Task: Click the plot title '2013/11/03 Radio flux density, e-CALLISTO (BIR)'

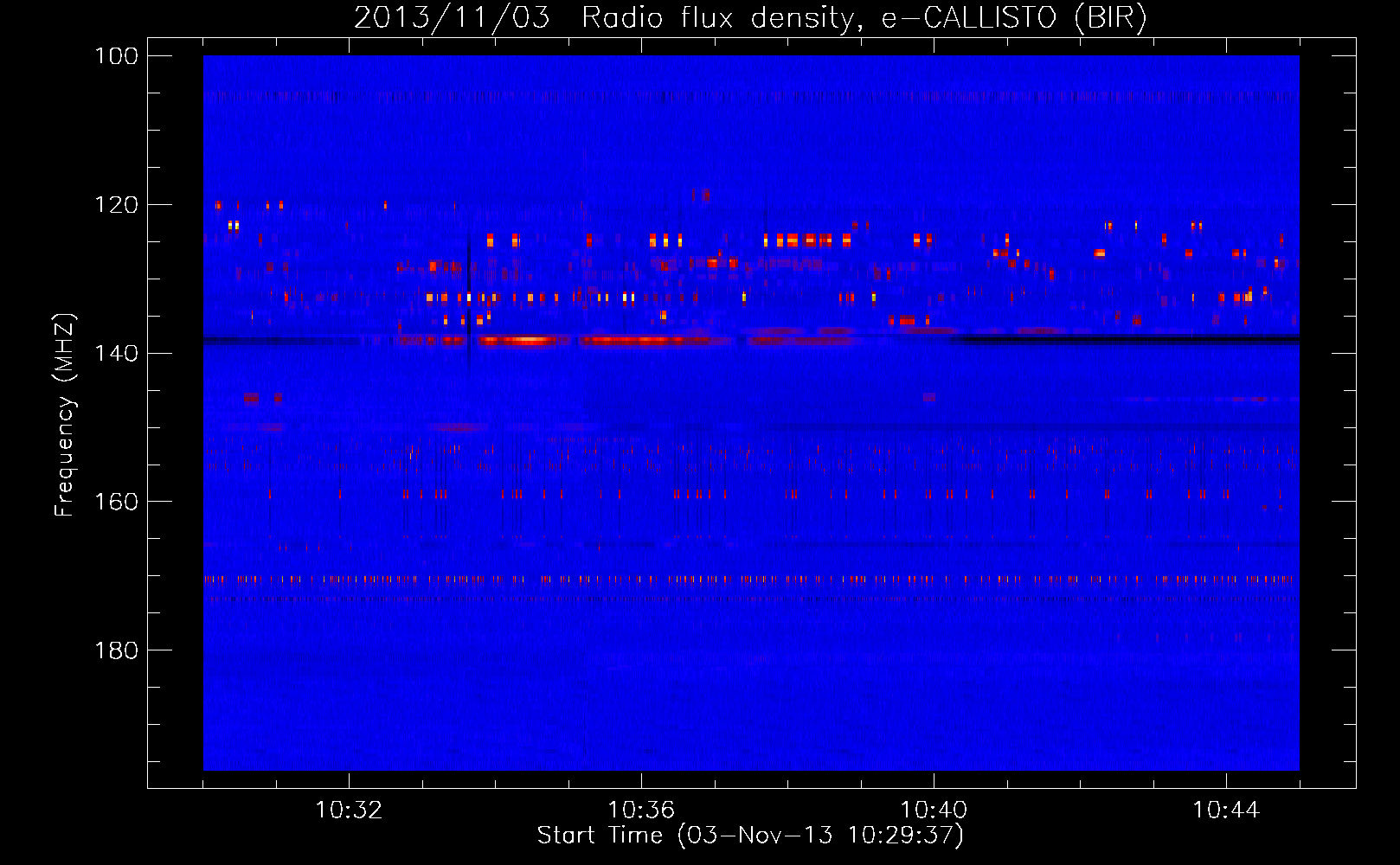Action: pyautogui.click(x=750, y=18)
